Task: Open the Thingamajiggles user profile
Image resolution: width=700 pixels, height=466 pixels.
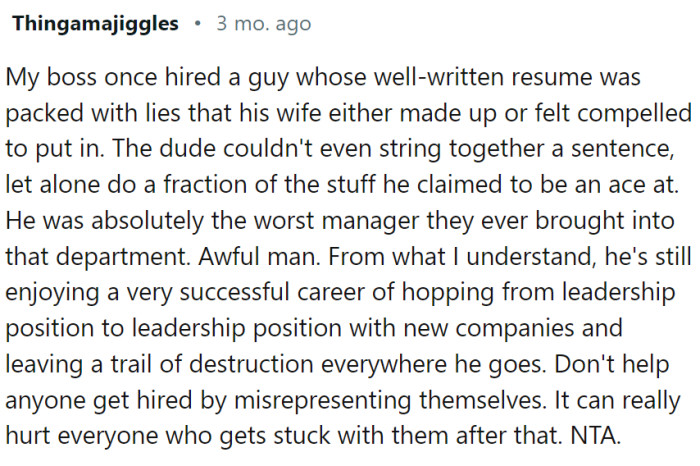Action: coord(95,22)
